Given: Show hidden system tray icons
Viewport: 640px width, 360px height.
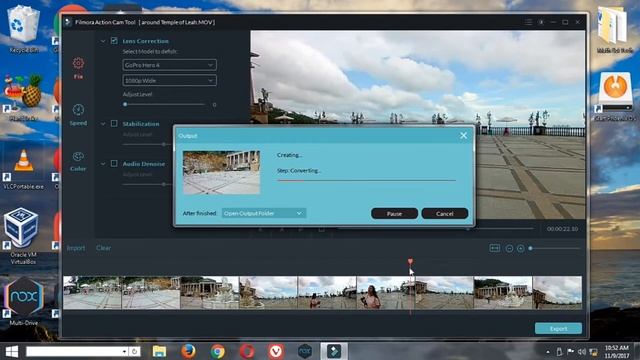Looking at the screenshot, I should pos(548,352).
